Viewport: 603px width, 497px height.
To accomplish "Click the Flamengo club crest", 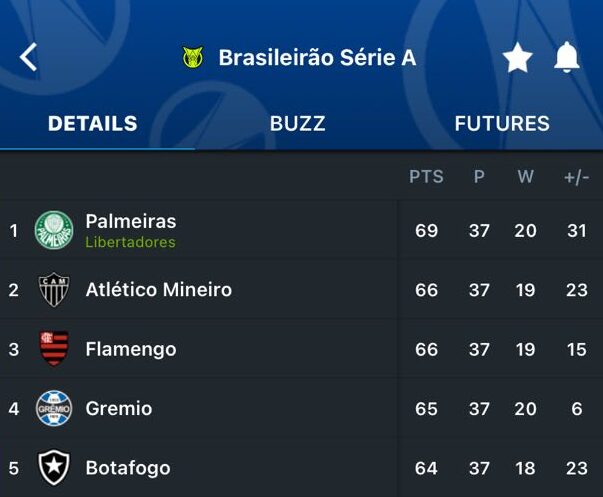I will tap(54, 349).
